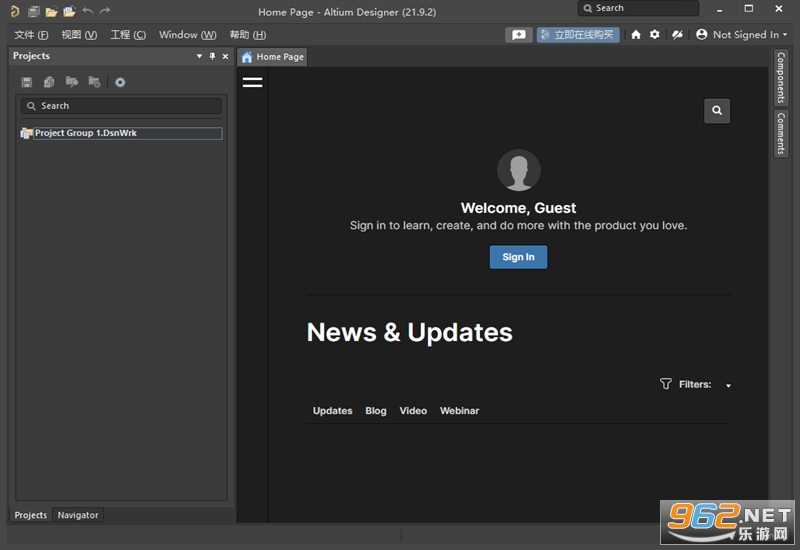Open preferences gear icon in top bar
Viewport: 800px width, 550px height.
click(x=655, y=35)
